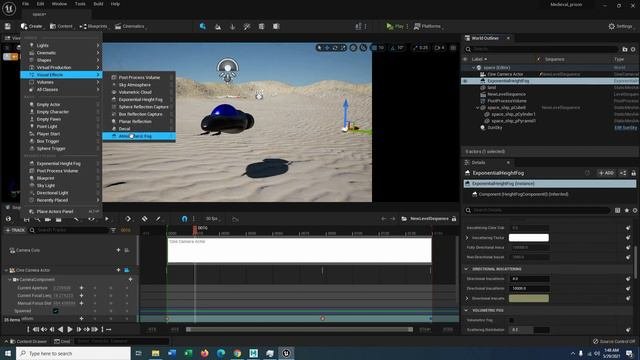The image size is (640, 360).
Task: Open the Inscattering Color white swatch
Action: coord(529,238)
